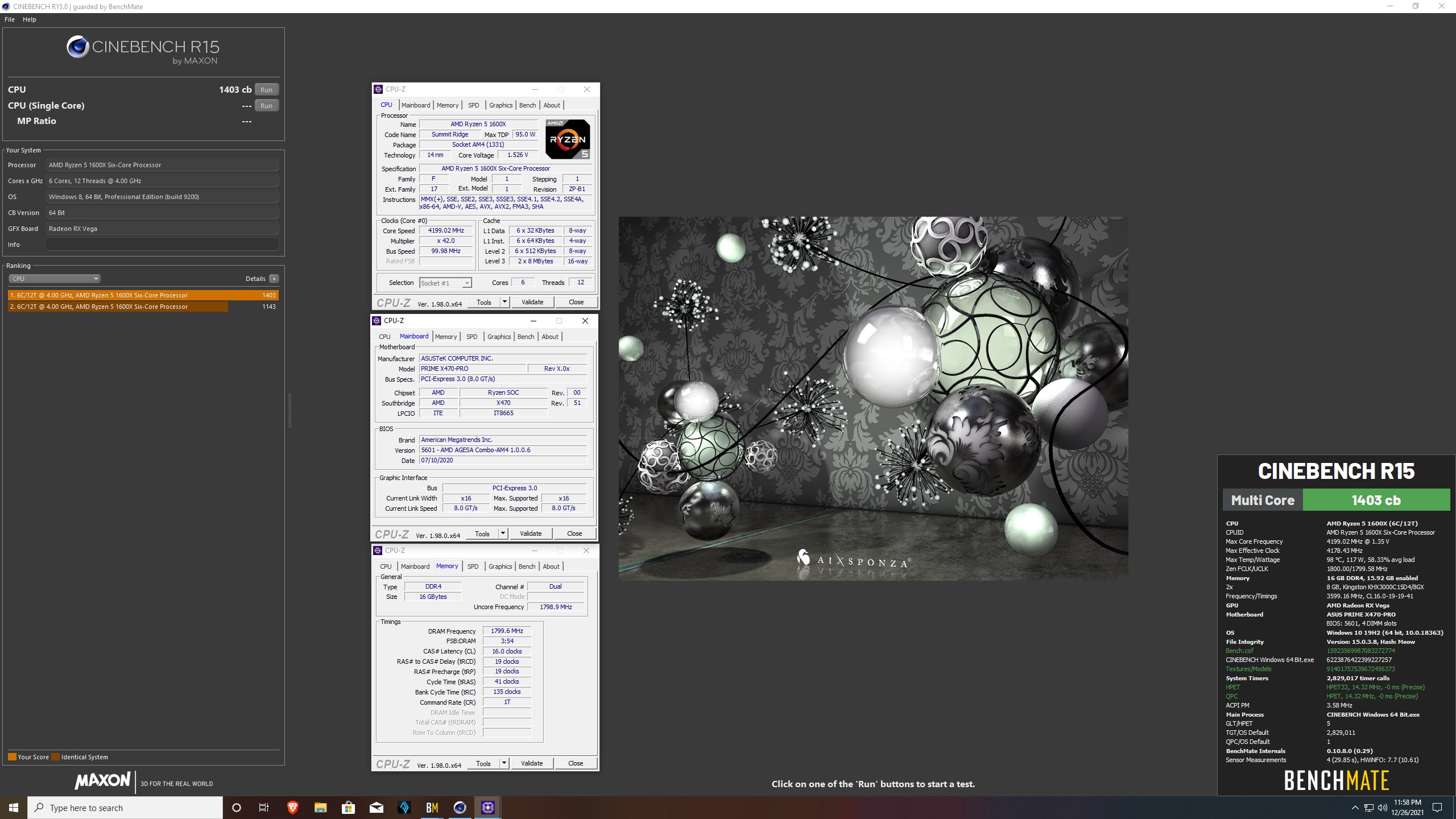Run the CPU multi-core benchmark

[266, 90]
